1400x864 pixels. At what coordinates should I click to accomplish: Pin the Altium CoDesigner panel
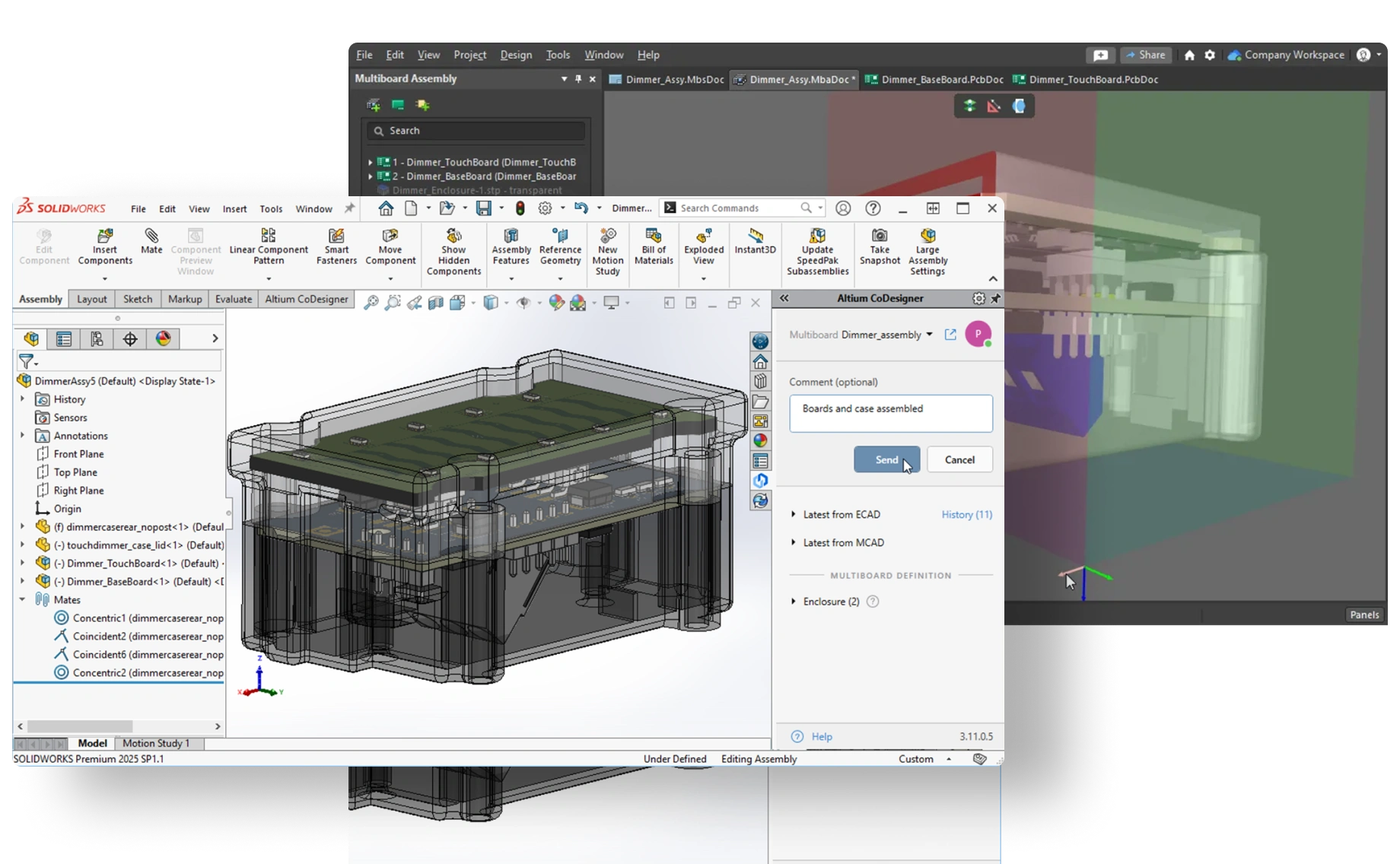click(995, 299)
